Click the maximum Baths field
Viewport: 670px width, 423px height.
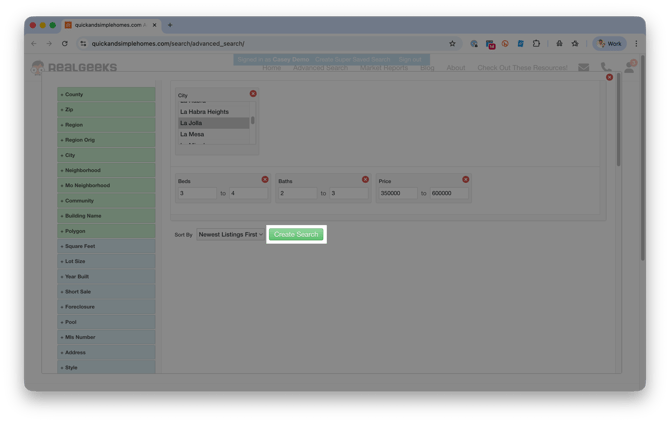(x=349, y=193)
